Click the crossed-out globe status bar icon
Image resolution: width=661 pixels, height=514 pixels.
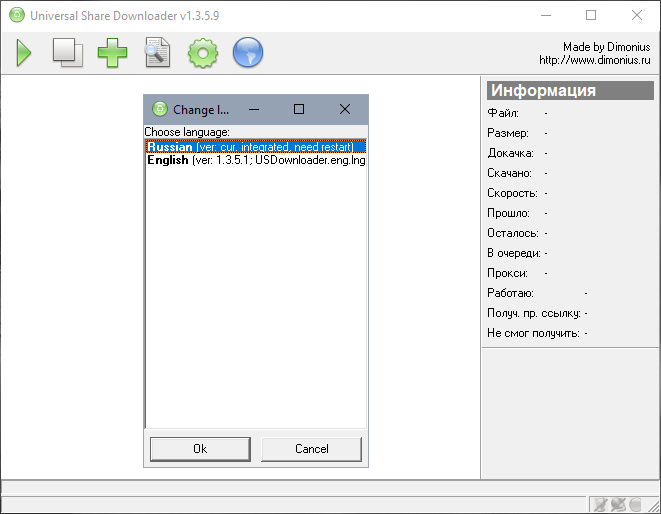(x=618, y=504)
